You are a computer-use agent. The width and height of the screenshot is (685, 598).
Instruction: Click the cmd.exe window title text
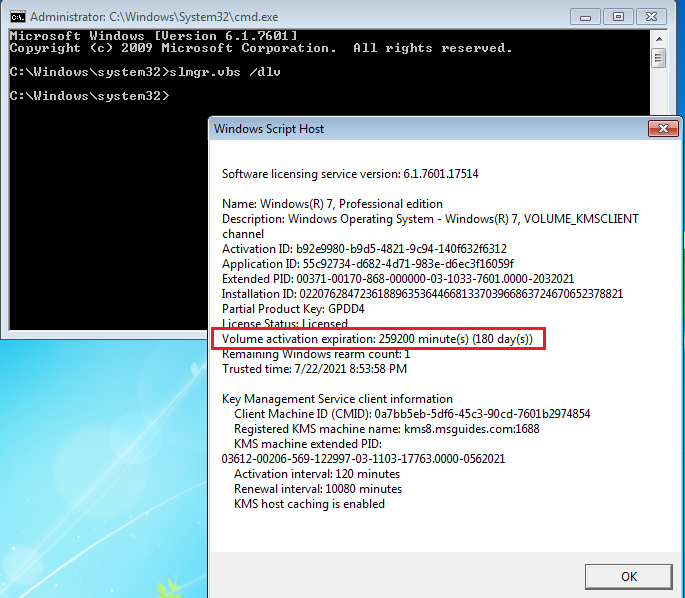154,17
